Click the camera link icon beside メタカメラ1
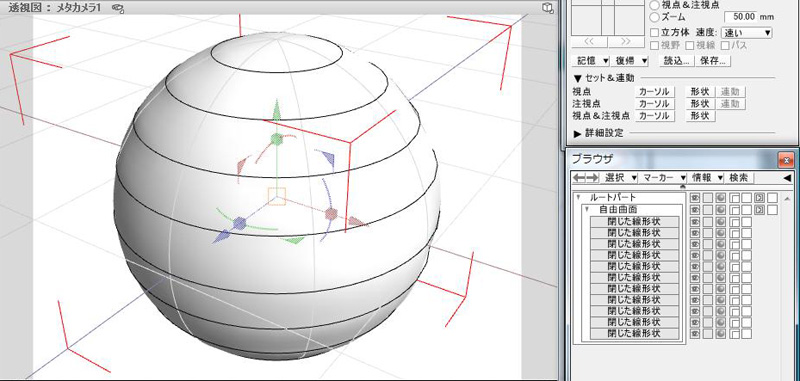Image resolution: width=800 pixels, height=381 pixels. click(x=118, y=8)
